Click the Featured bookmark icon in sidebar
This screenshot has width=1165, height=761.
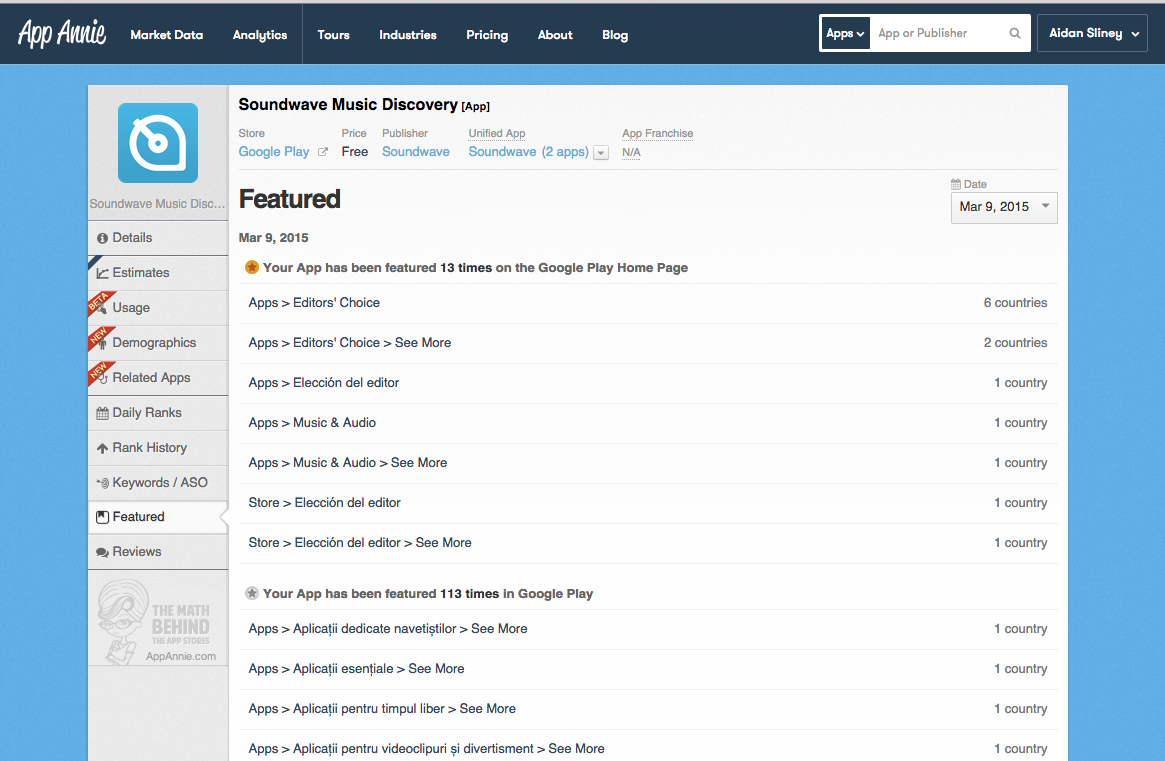point(103,517)
